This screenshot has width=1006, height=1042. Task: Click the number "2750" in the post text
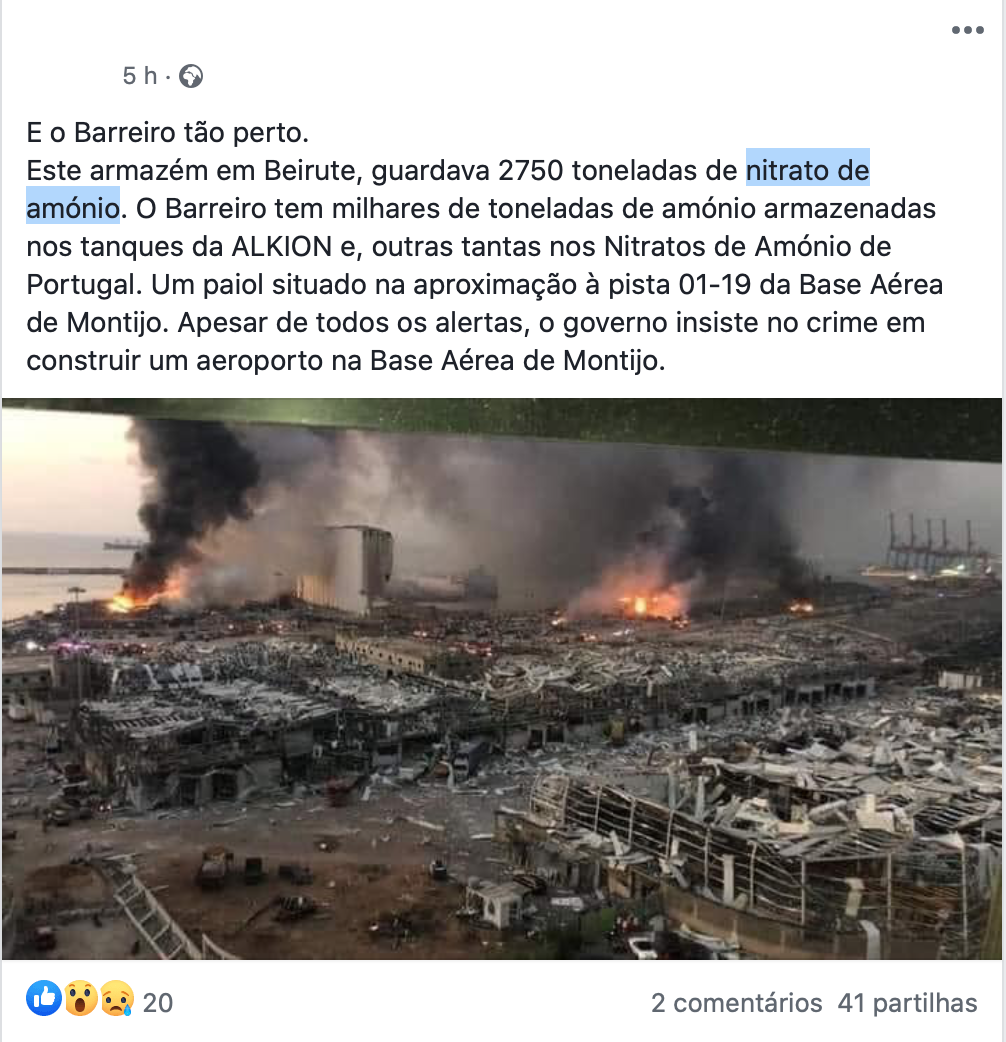click(x=531, y=171)
